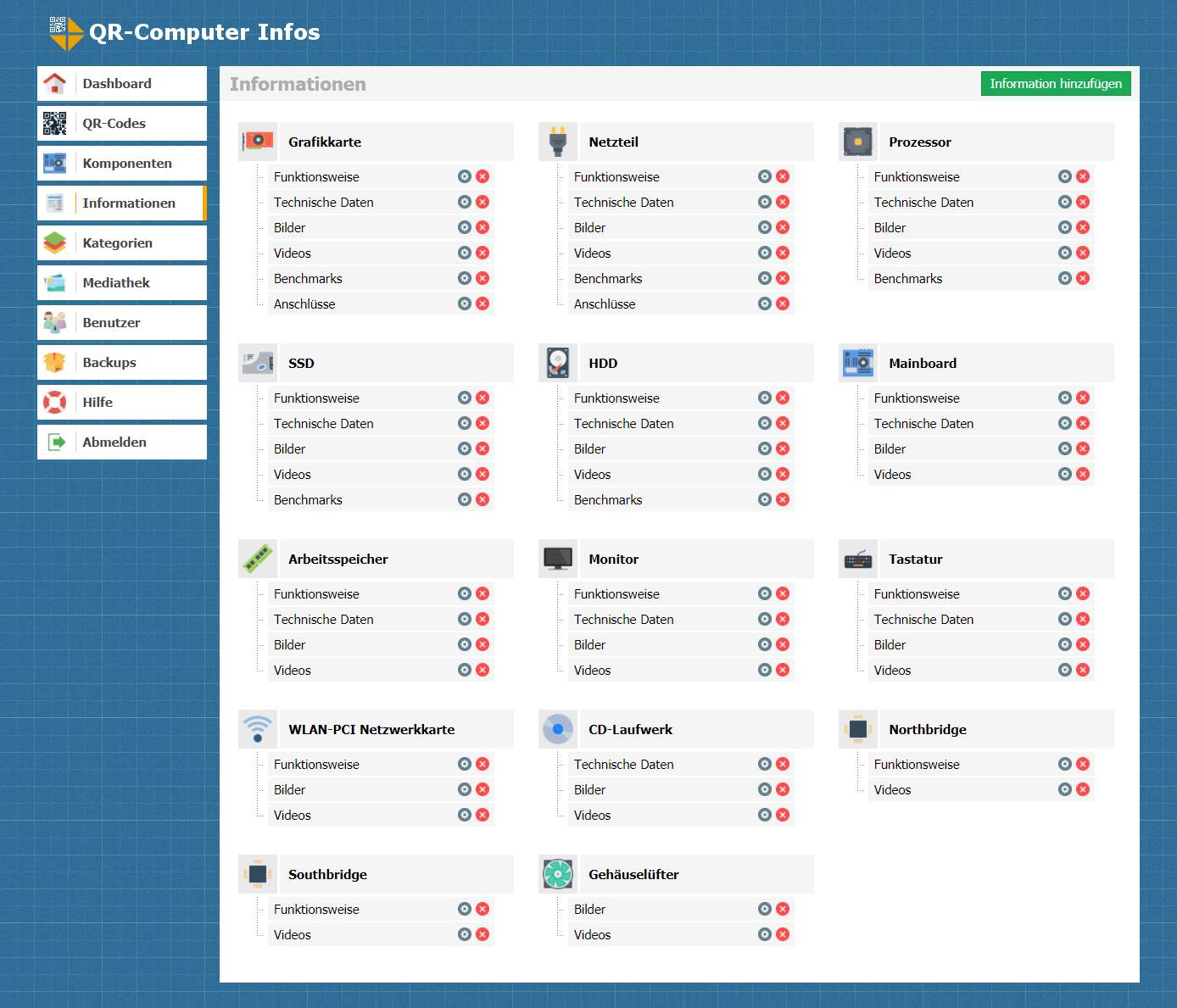Click the Abmelden logout icon
1177x1008 pixels.
[x=55, y=442]
